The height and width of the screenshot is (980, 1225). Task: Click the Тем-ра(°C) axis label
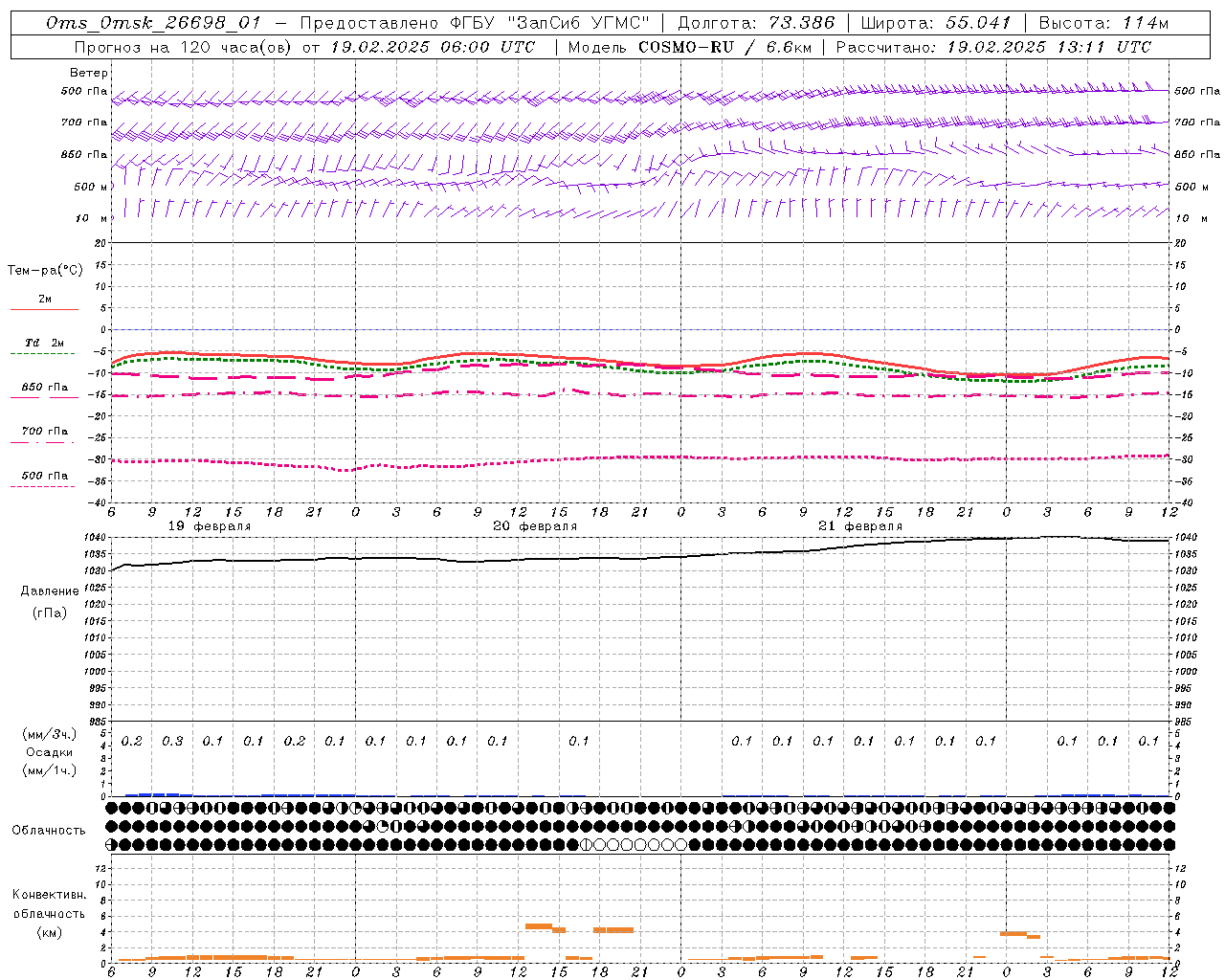click(x=45, y=271)
